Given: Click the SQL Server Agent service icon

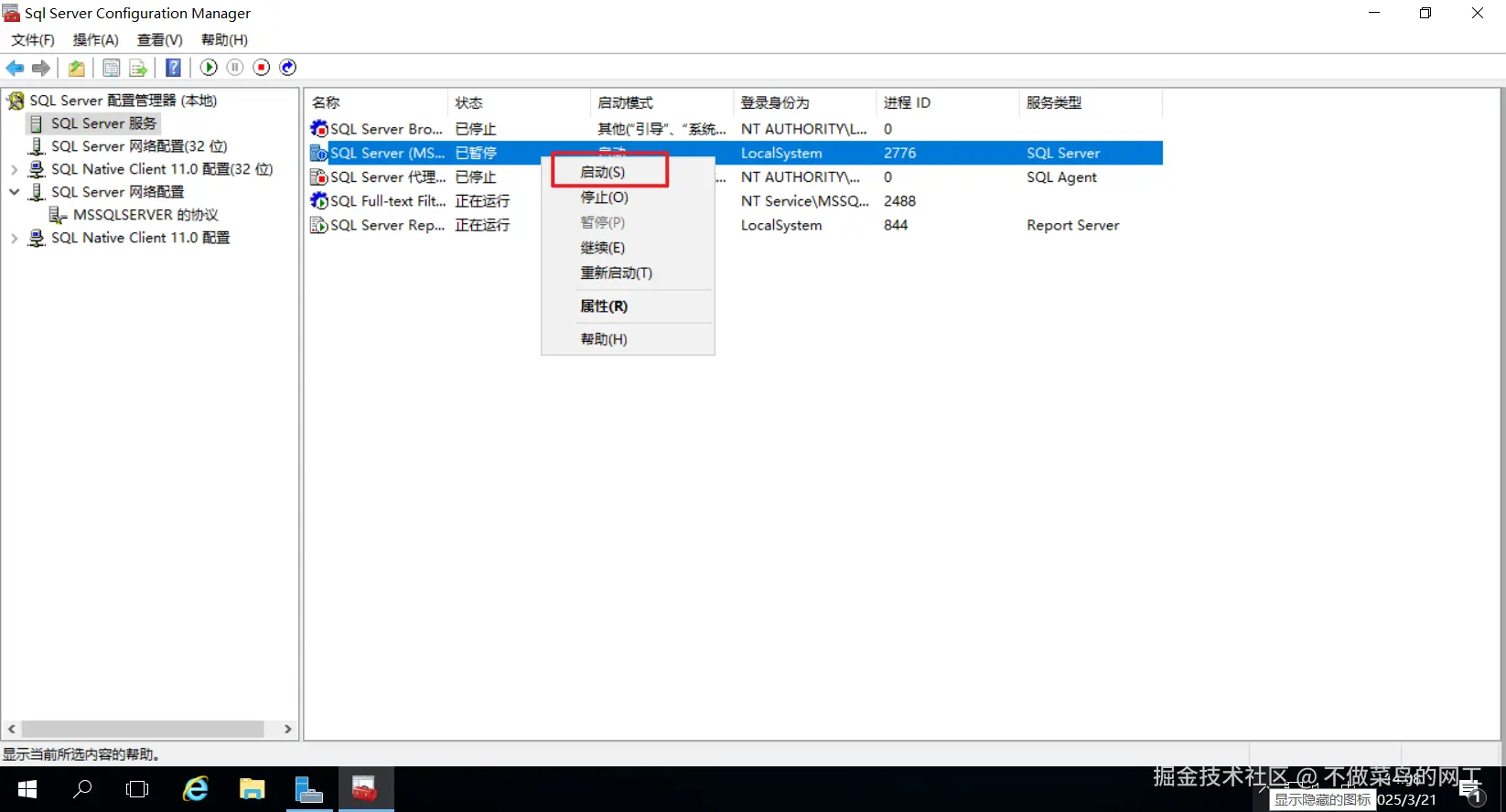Looking at the screenshot, I should tap(318, 176).
